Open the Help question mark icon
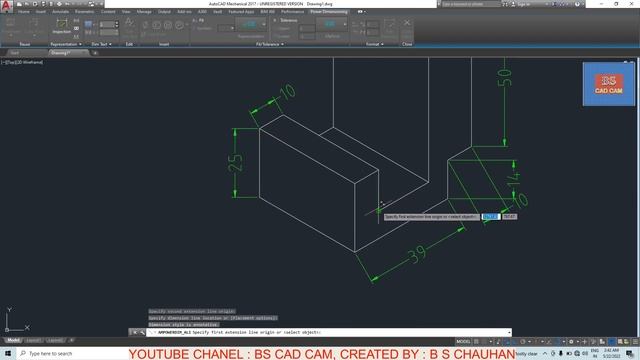This screenshot has height=360, width=640. pos(577,4)
